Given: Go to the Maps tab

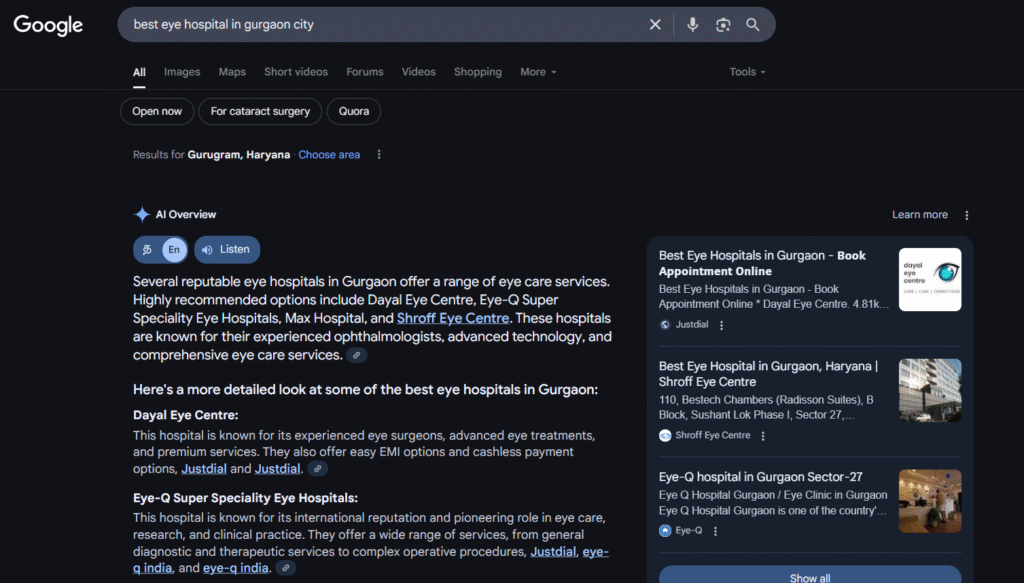Looking at the screenshot, I should pyautogui.click(x=232, y=72).
